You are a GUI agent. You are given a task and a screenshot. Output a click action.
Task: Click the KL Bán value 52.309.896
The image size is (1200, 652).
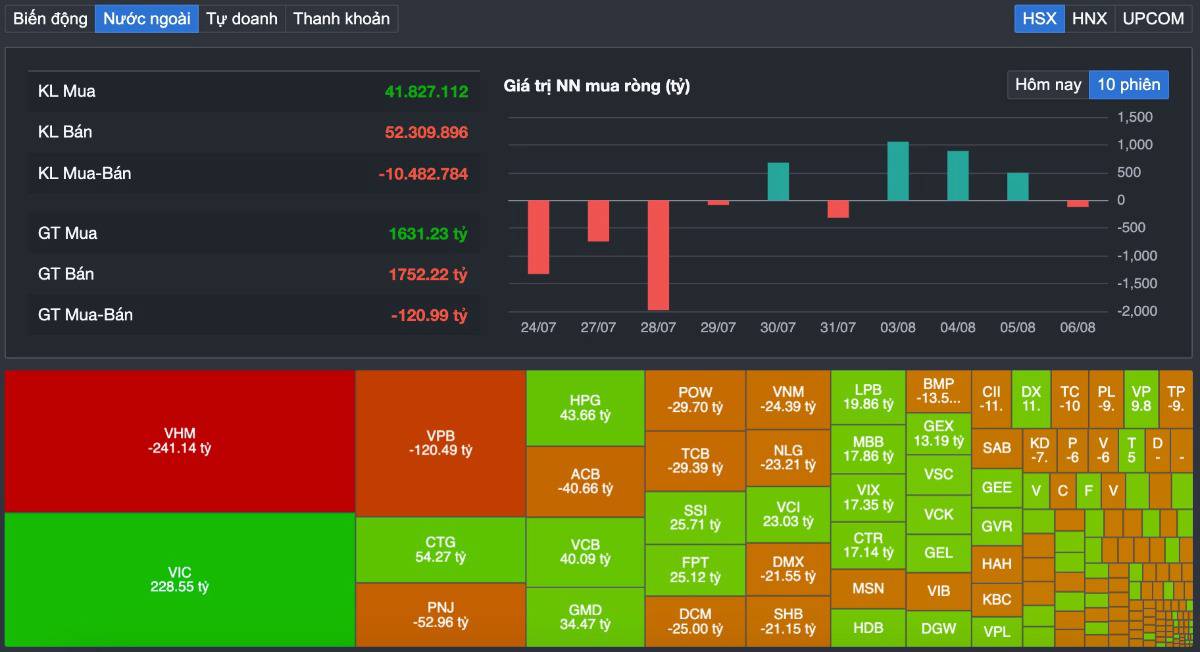click(426, 132)
